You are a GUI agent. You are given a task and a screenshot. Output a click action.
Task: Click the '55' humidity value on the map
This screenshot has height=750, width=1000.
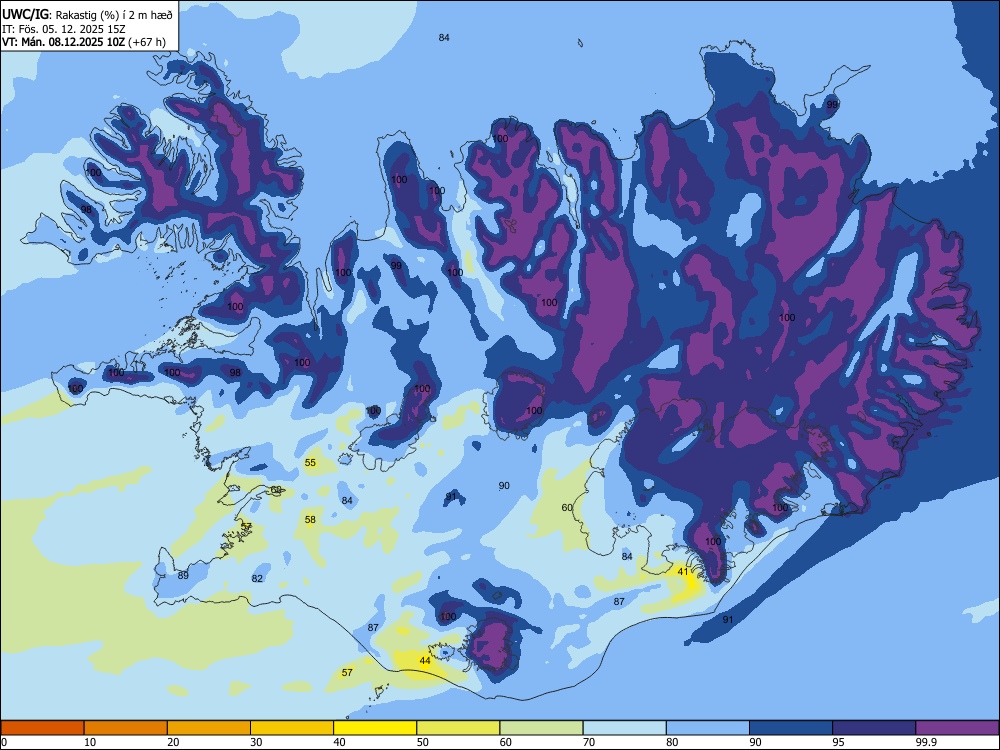tap(310, 463)
